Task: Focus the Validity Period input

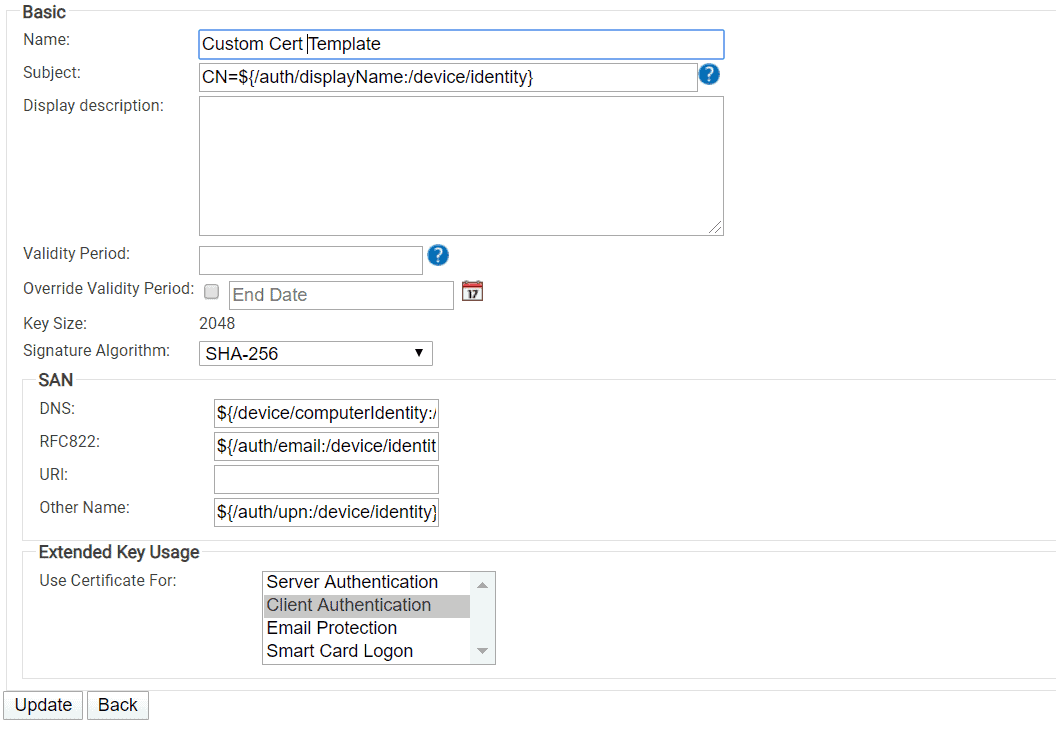Action: click(x=311, y=260)
